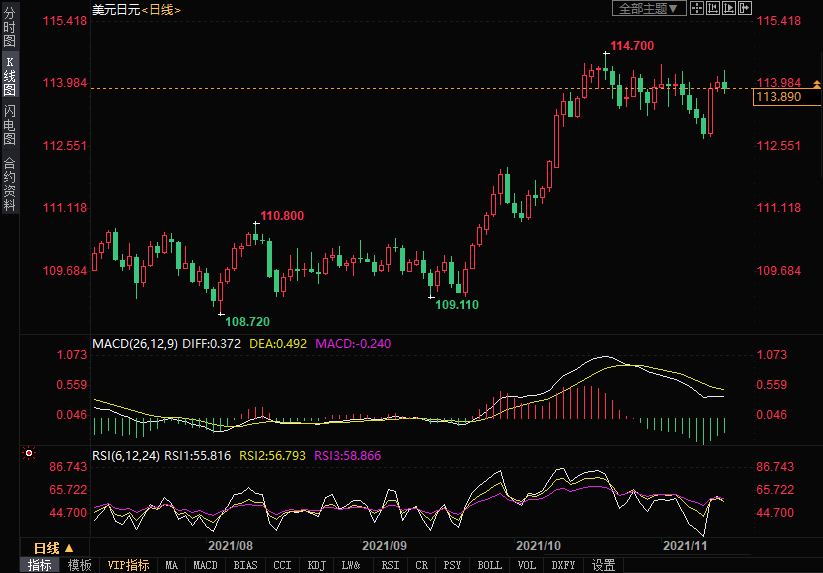Image resolution: width=823 pixels, height=573 pixels.
Task: Open 合约资料 contract info tab
Action: (x=9, y=183)
